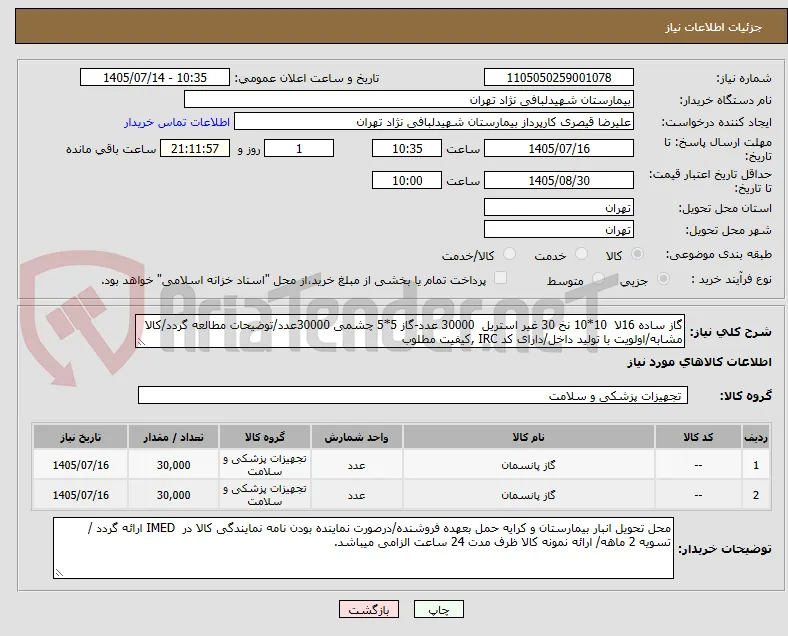Click the buyer notes text area
The width and height of the screenshot is (788, 636).
(x=363, y=548)
